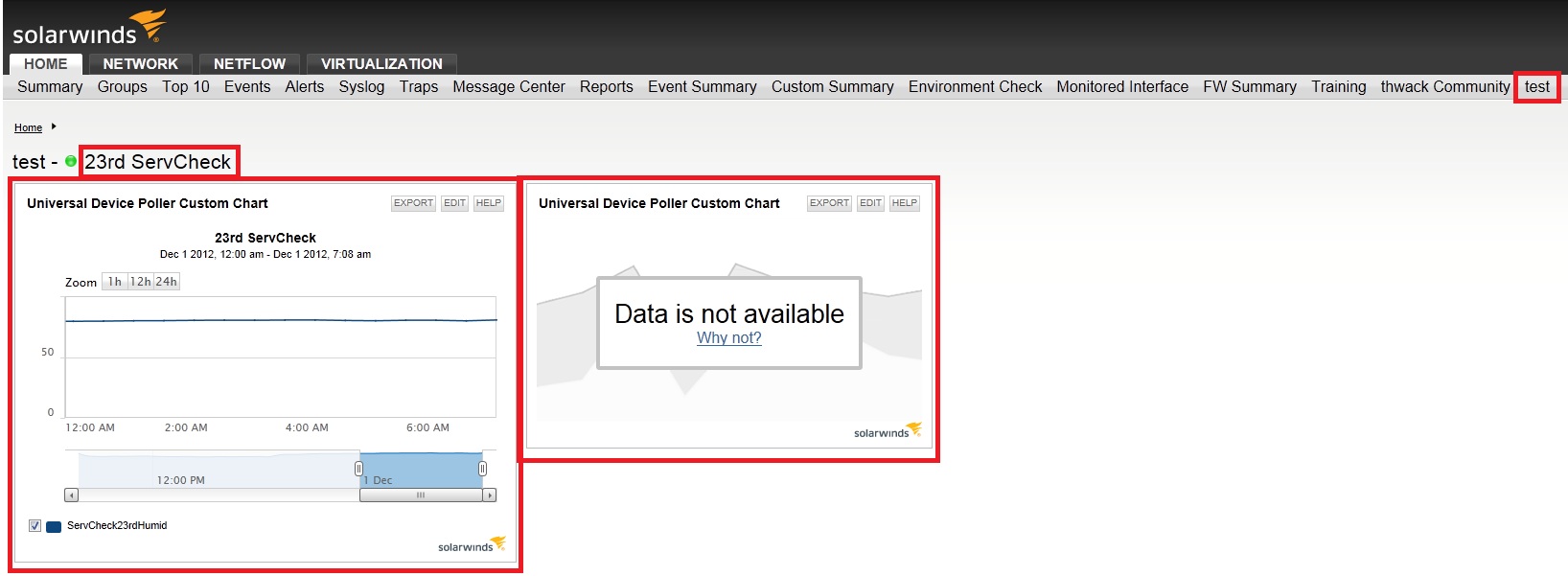1568x576 pixels.
Task: Open the thwack Community link
Action: point(1445,86)
